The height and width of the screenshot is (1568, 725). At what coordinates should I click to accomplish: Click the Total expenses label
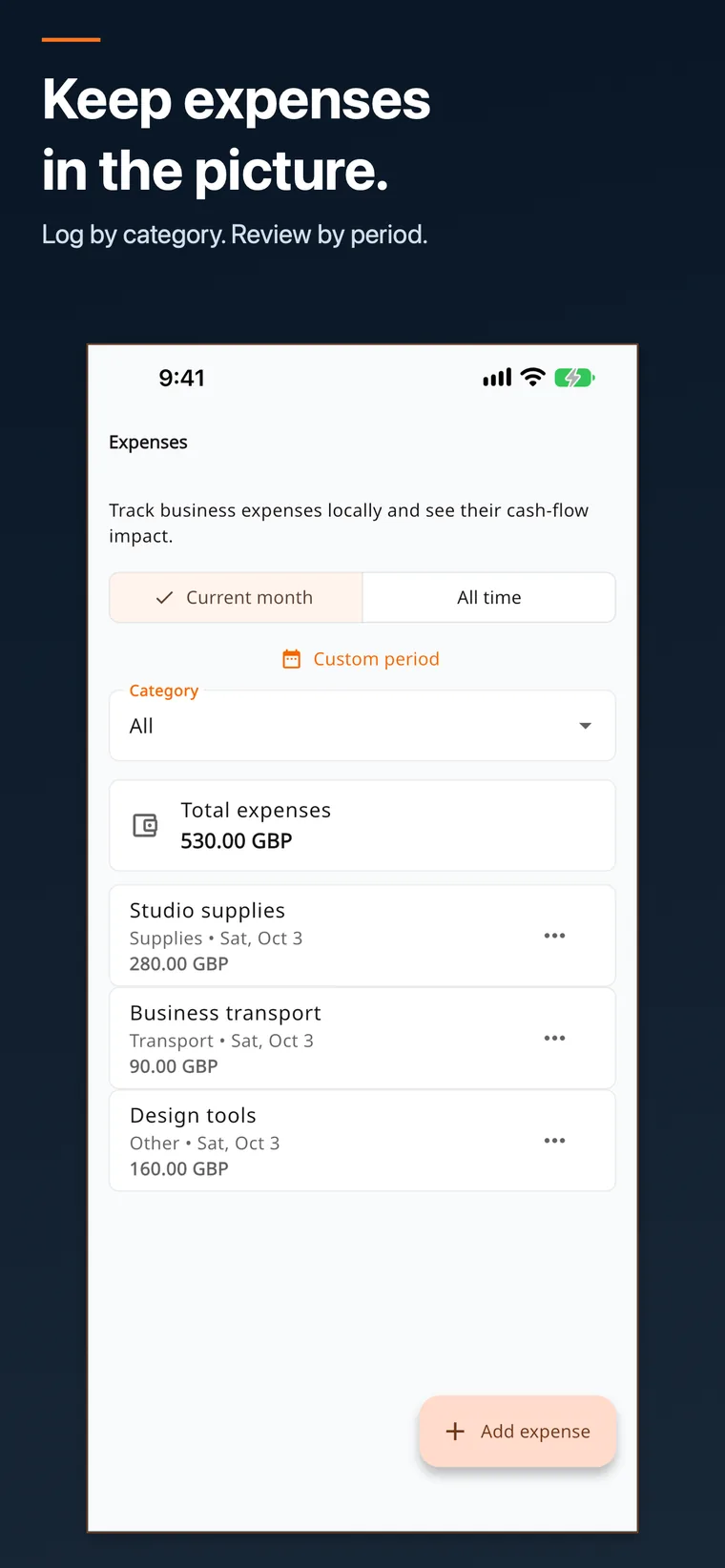click(x=256, y=811)
